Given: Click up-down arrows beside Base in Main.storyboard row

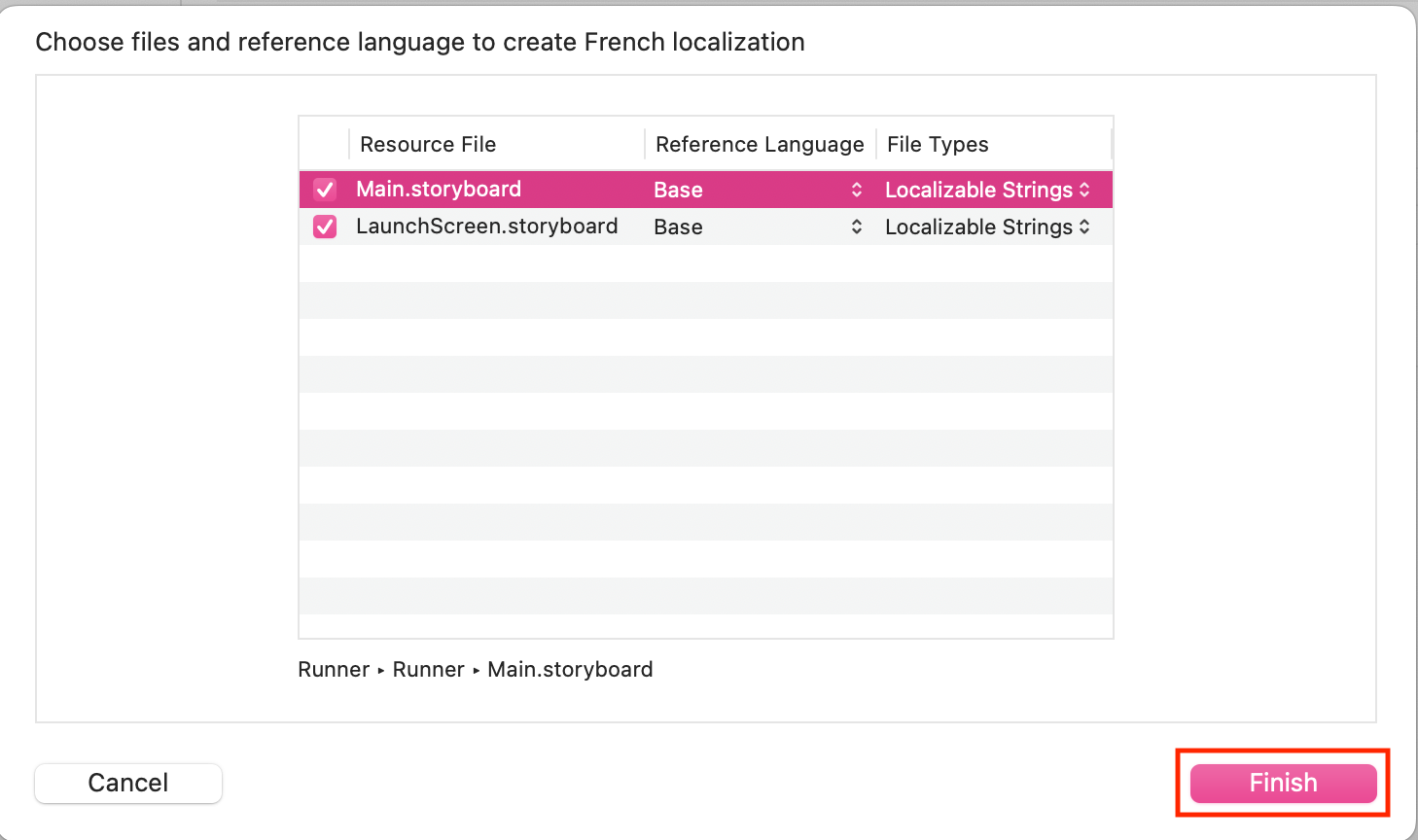Looking at the screenshot, I should (x=856, y=190).
